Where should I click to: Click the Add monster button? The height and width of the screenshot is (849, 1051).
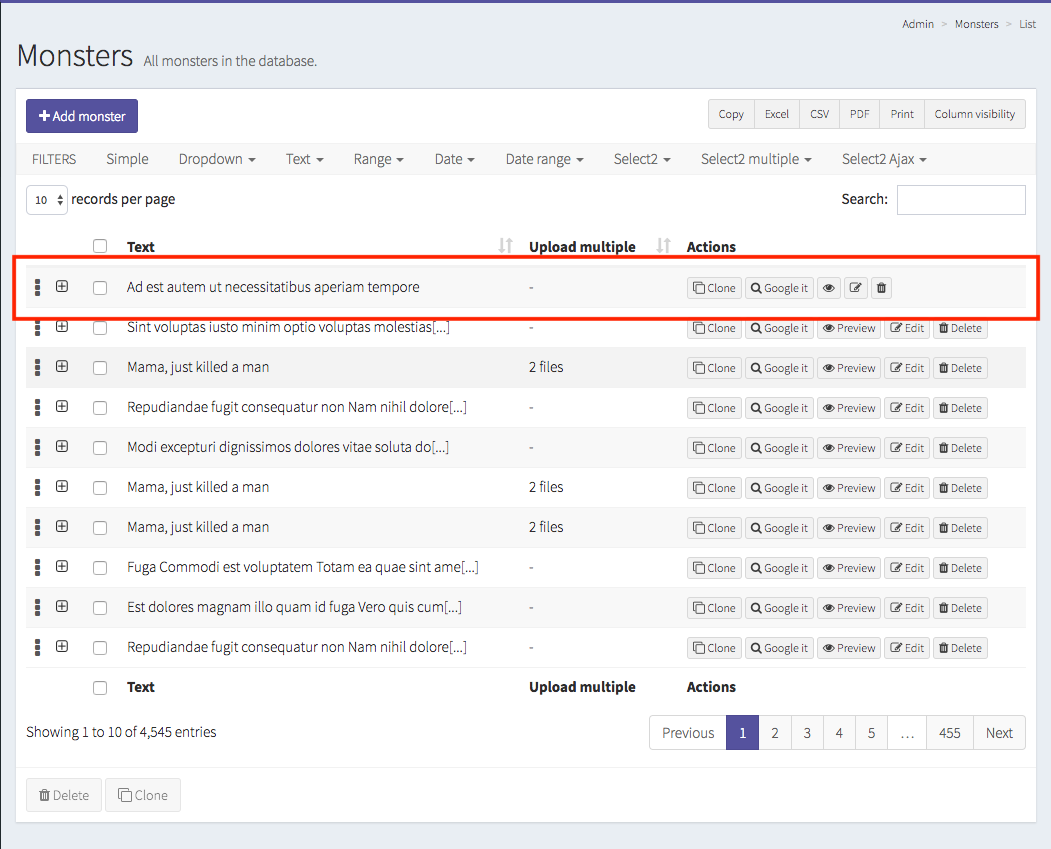click(x=81, y=116)
